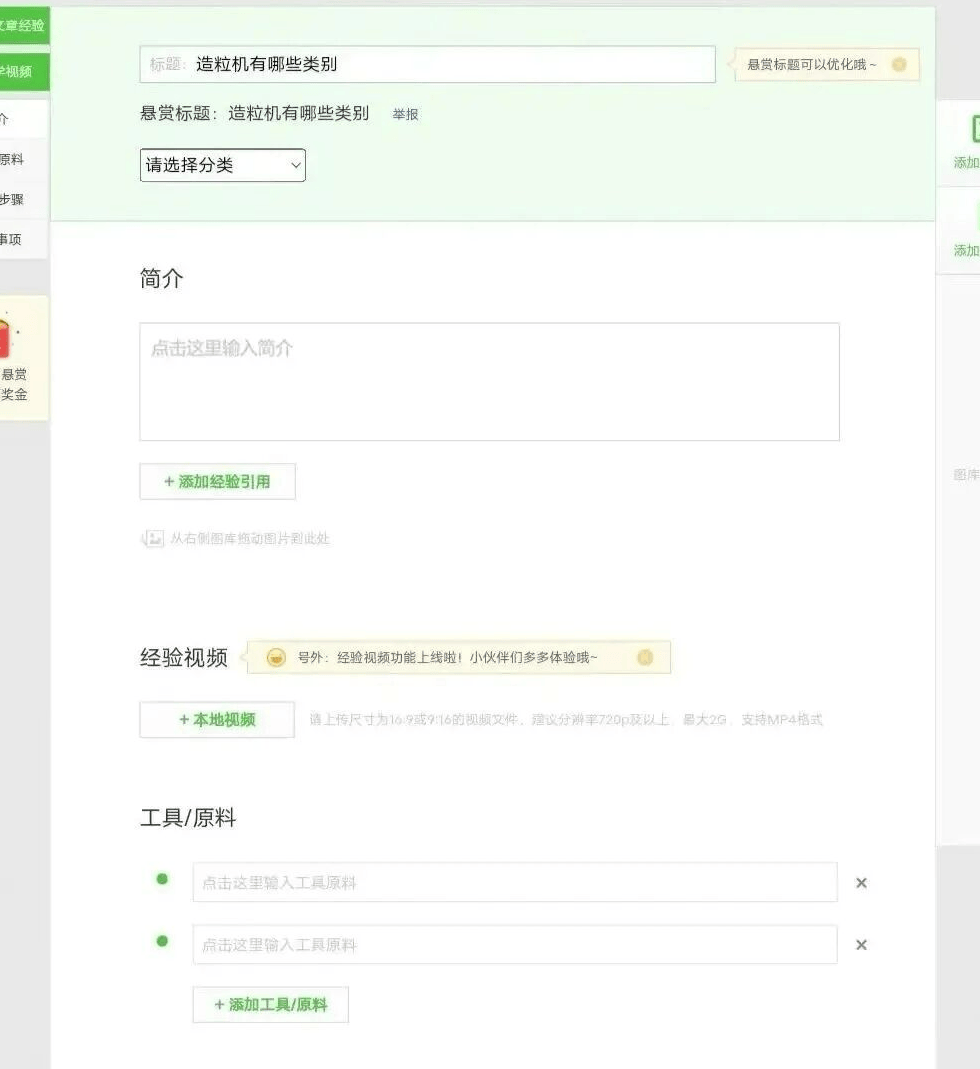Image resolution: width=980 pixels, height=1069 pixels.
Task: Click the top green 添加 icon on right panel
Action: (x=973, y=130)
